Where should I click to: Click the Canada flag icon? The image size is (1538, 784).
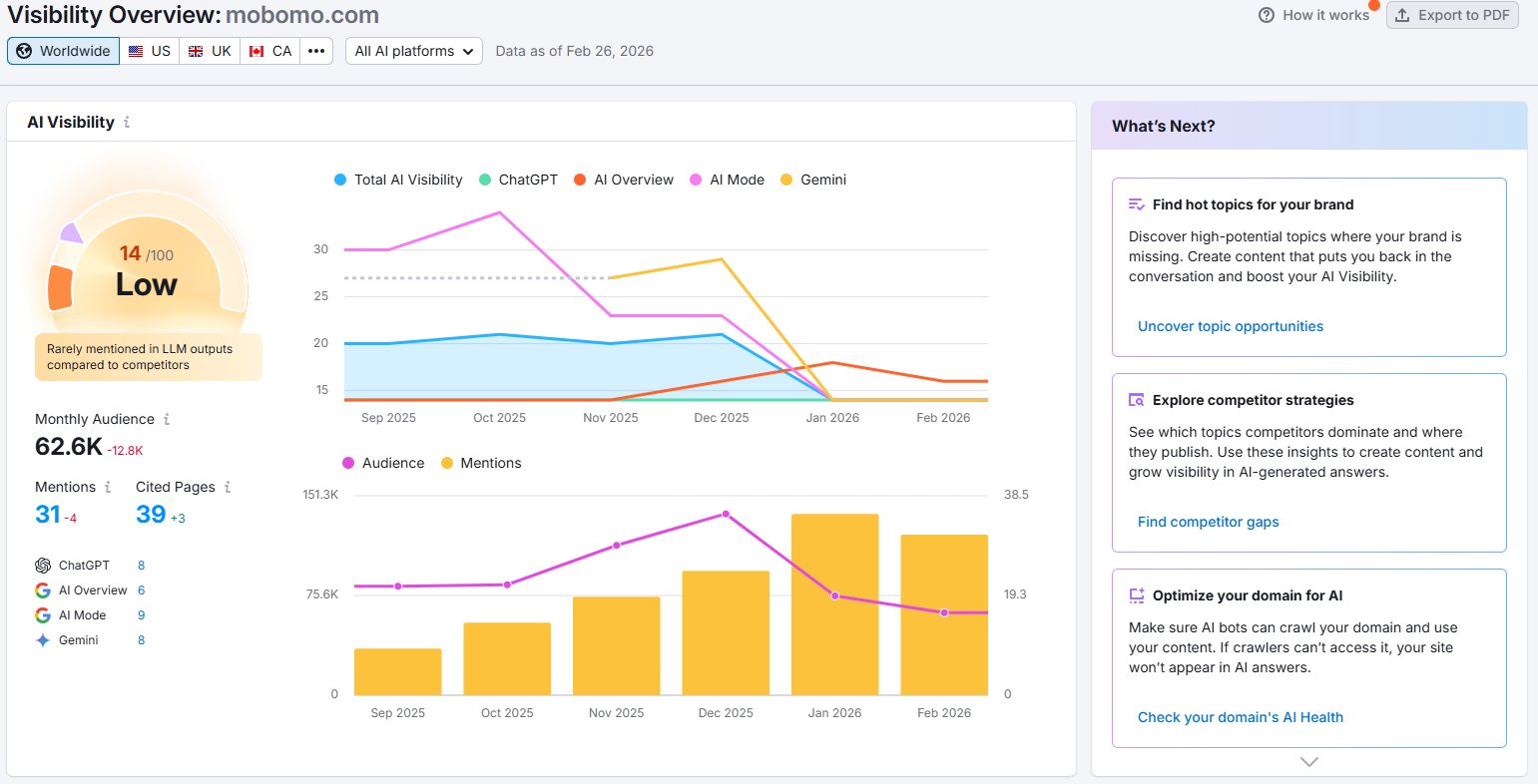256,51
